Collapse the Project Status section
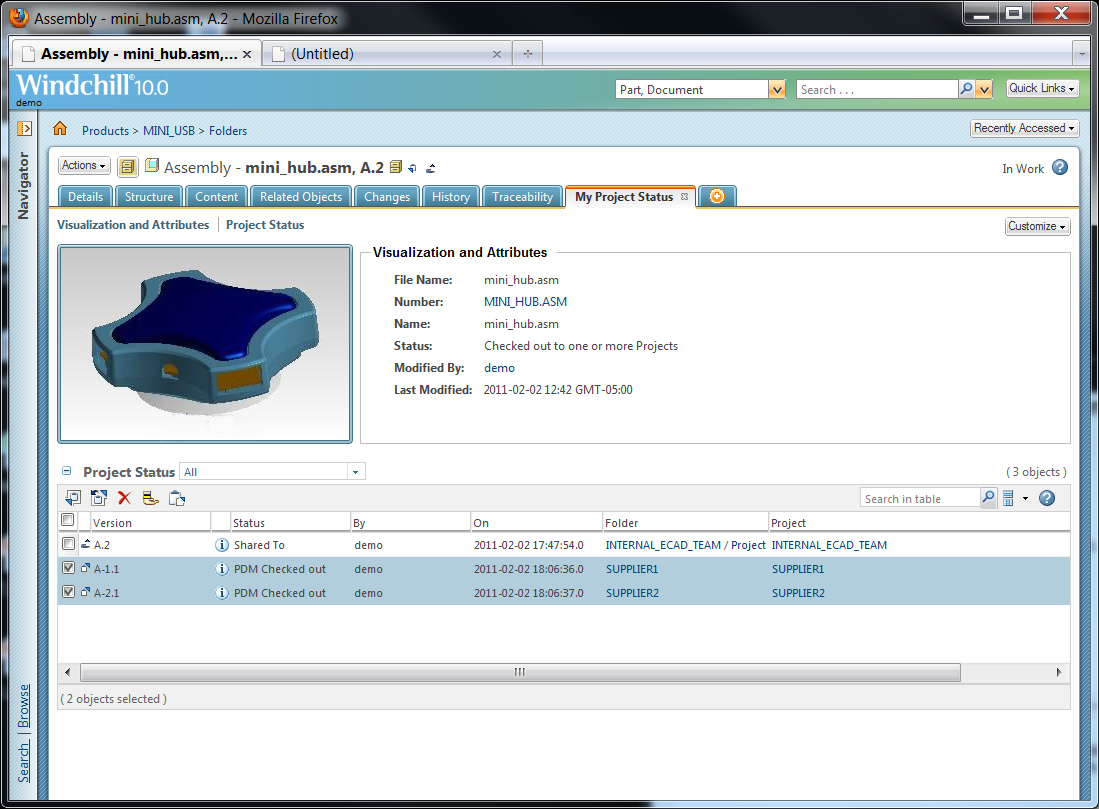 [65, 470]
